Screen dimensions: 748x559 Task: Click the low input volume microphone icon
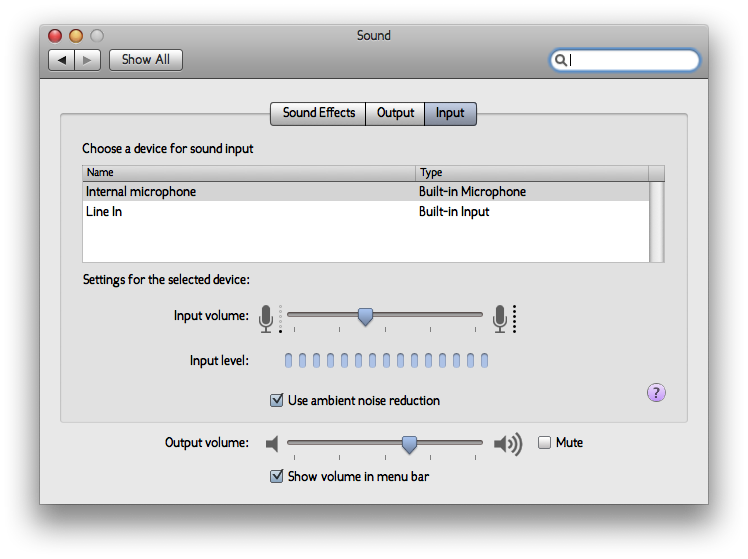(x=266, y=319)
